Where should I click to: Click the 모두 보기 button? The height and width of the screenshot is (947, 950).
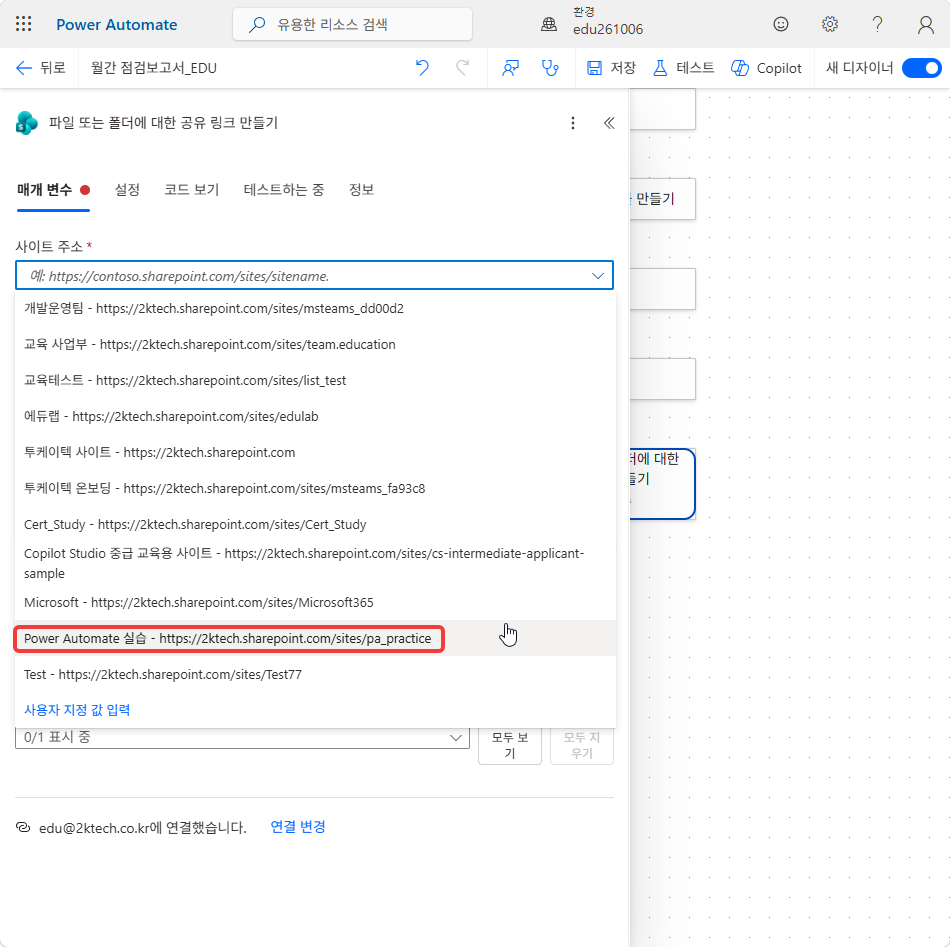(x=510, y=745)
